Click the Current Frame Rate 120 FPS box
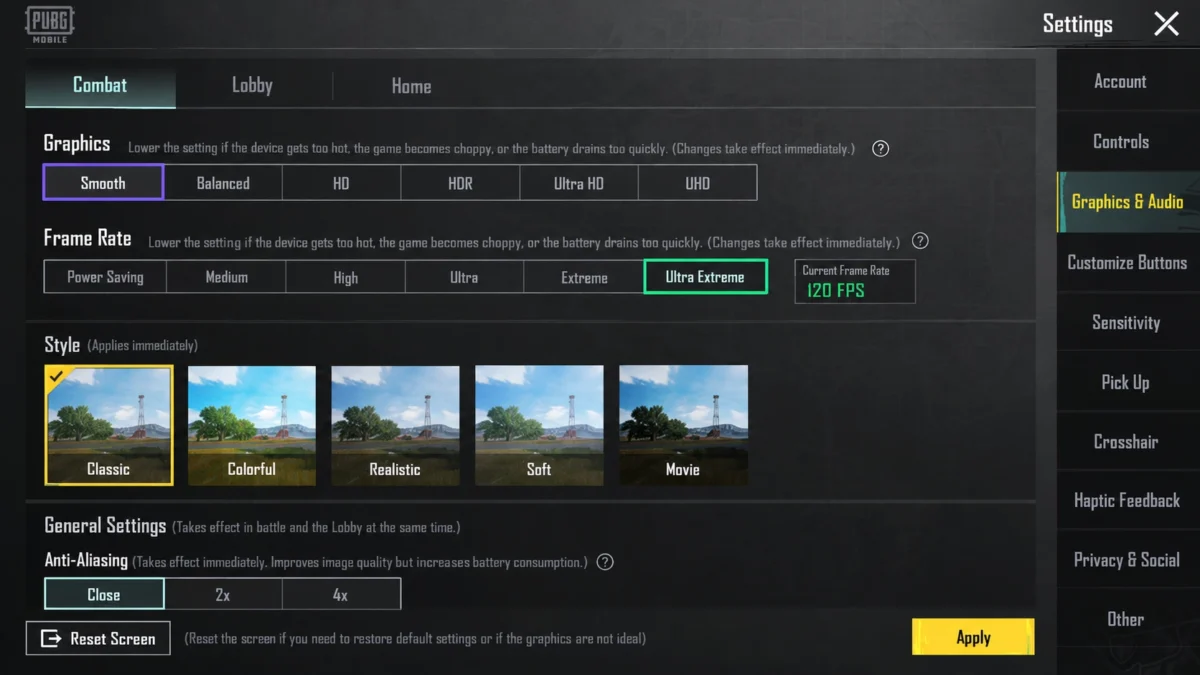This screenshot has width=1200, height=675. (855, 281)
